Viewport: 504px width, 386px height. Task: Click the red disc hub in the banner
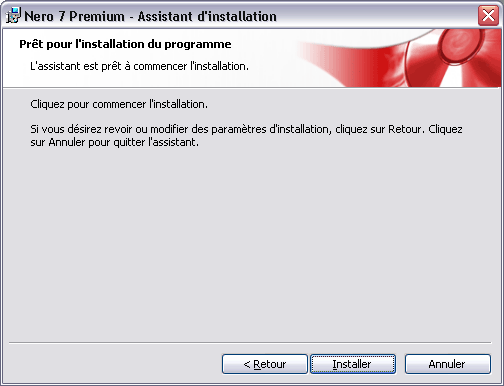click(x=459, y=45)
